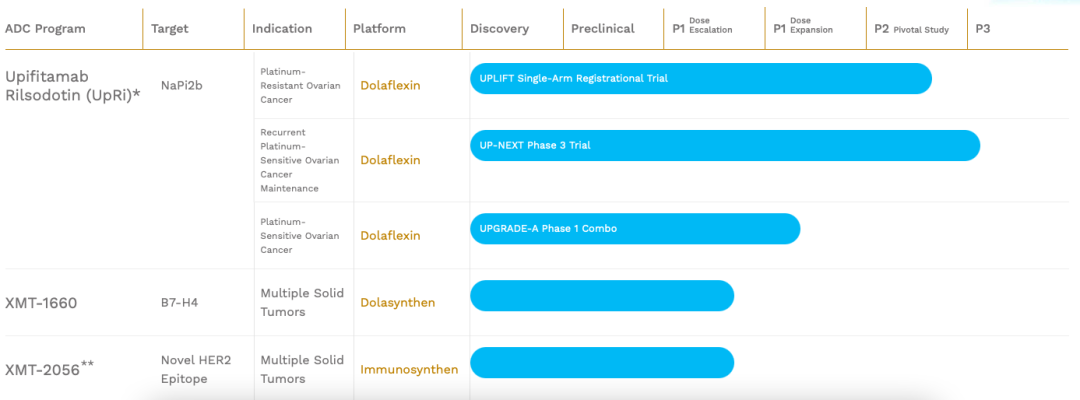Select the UPGRADE-A Phase 1 Combo bar
Viewport: 1080px width, 400px height.
coord(634,228)
